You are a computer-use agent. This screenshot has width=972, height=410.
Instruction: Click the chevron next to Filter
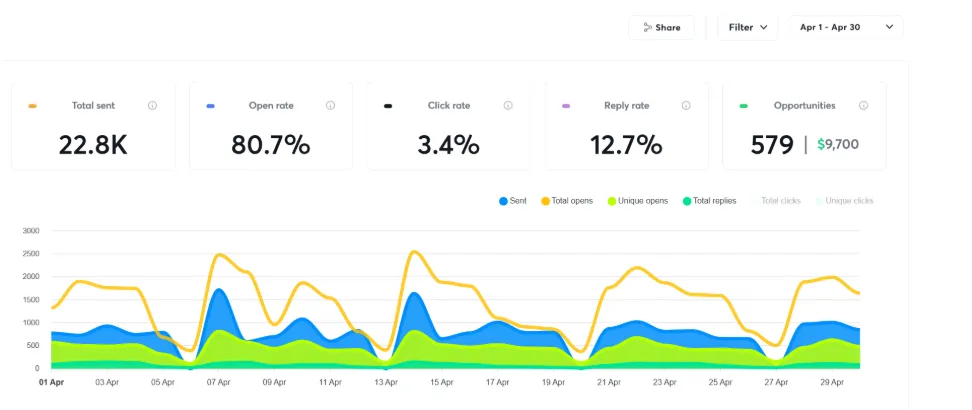[x=764, y=27]
